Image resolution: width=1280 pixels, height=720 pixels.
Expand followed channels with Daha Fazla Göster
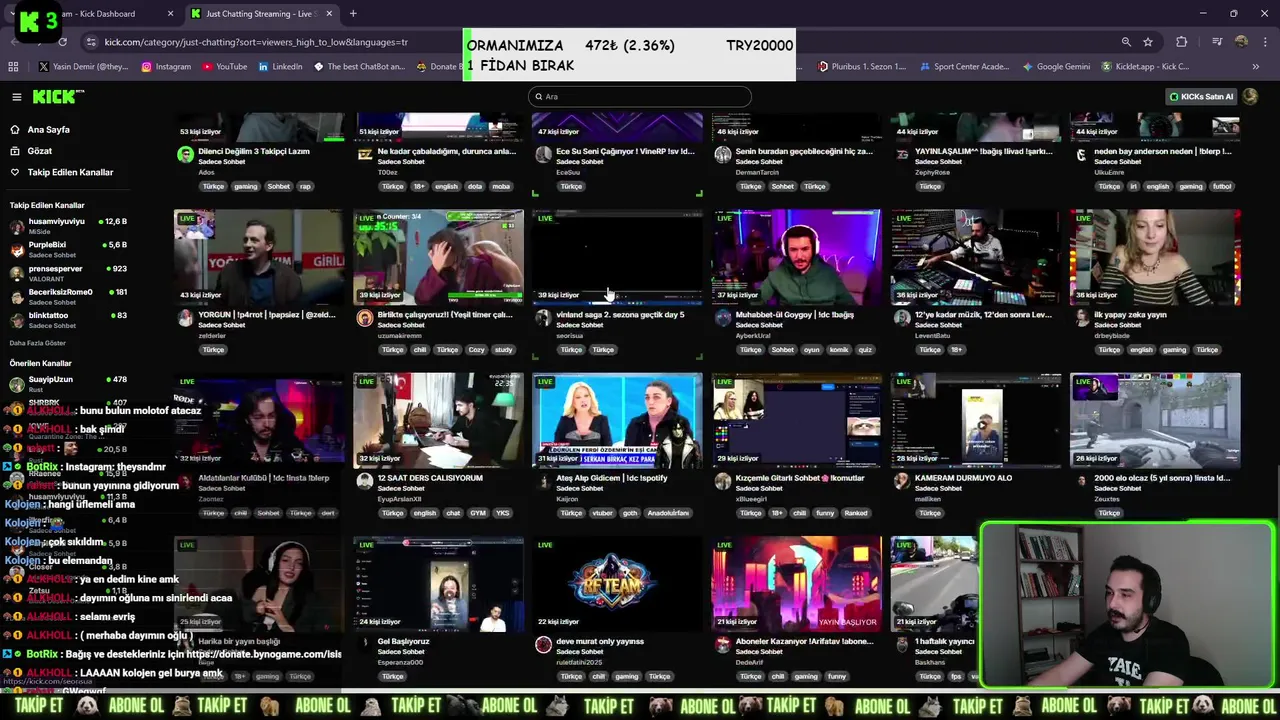pyautogui.click(x=38, y=343)
